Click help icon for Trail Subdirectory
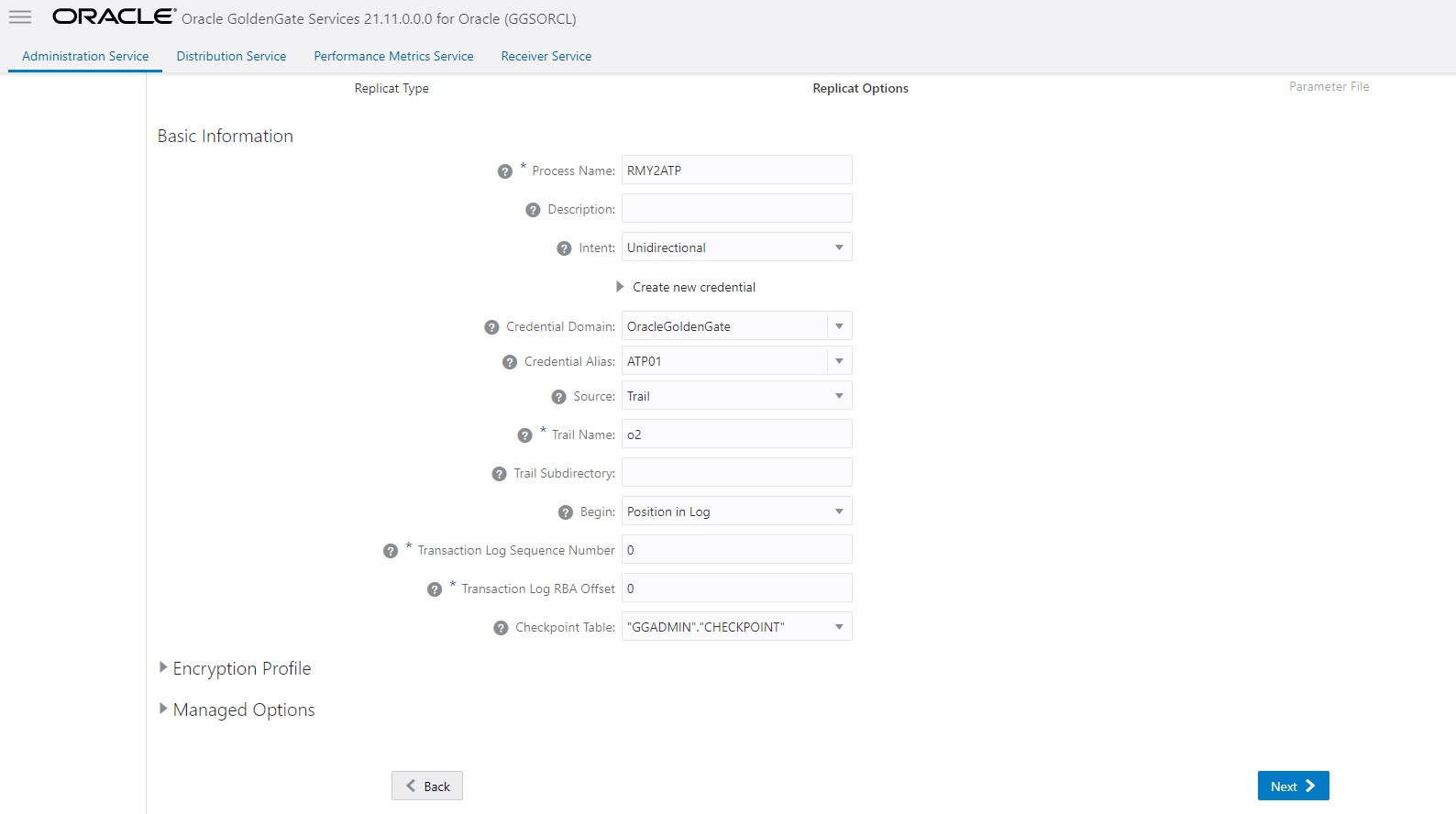Viewport: 1456px width, 814px height. pyautogui.click(x=499, y=474)
